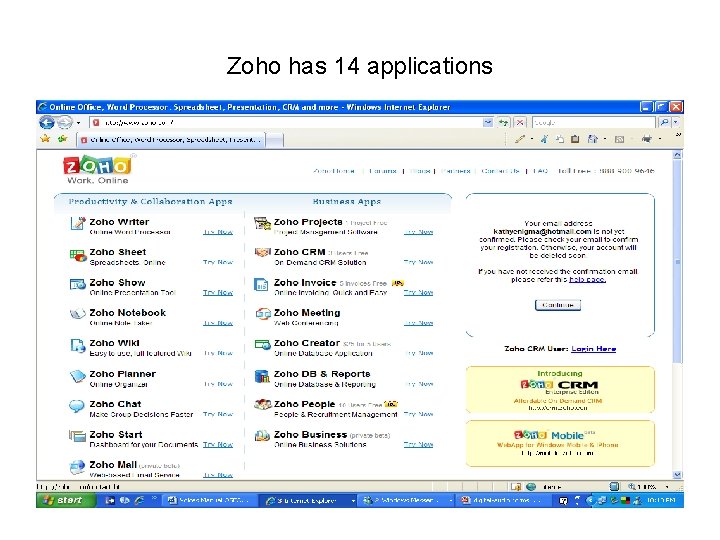Screen dimensions: 720x540
Task: Open Zoho Notebook application link
Action: click(128, 313)
